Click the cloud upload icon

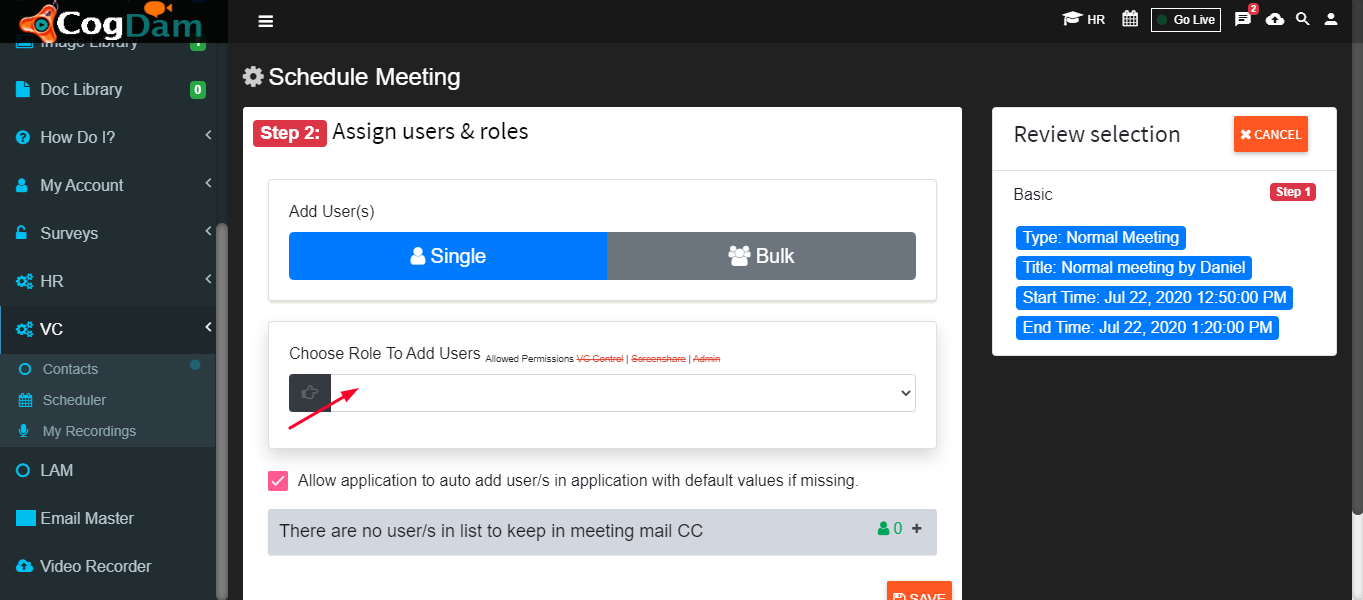click(x=1275, y=19)
